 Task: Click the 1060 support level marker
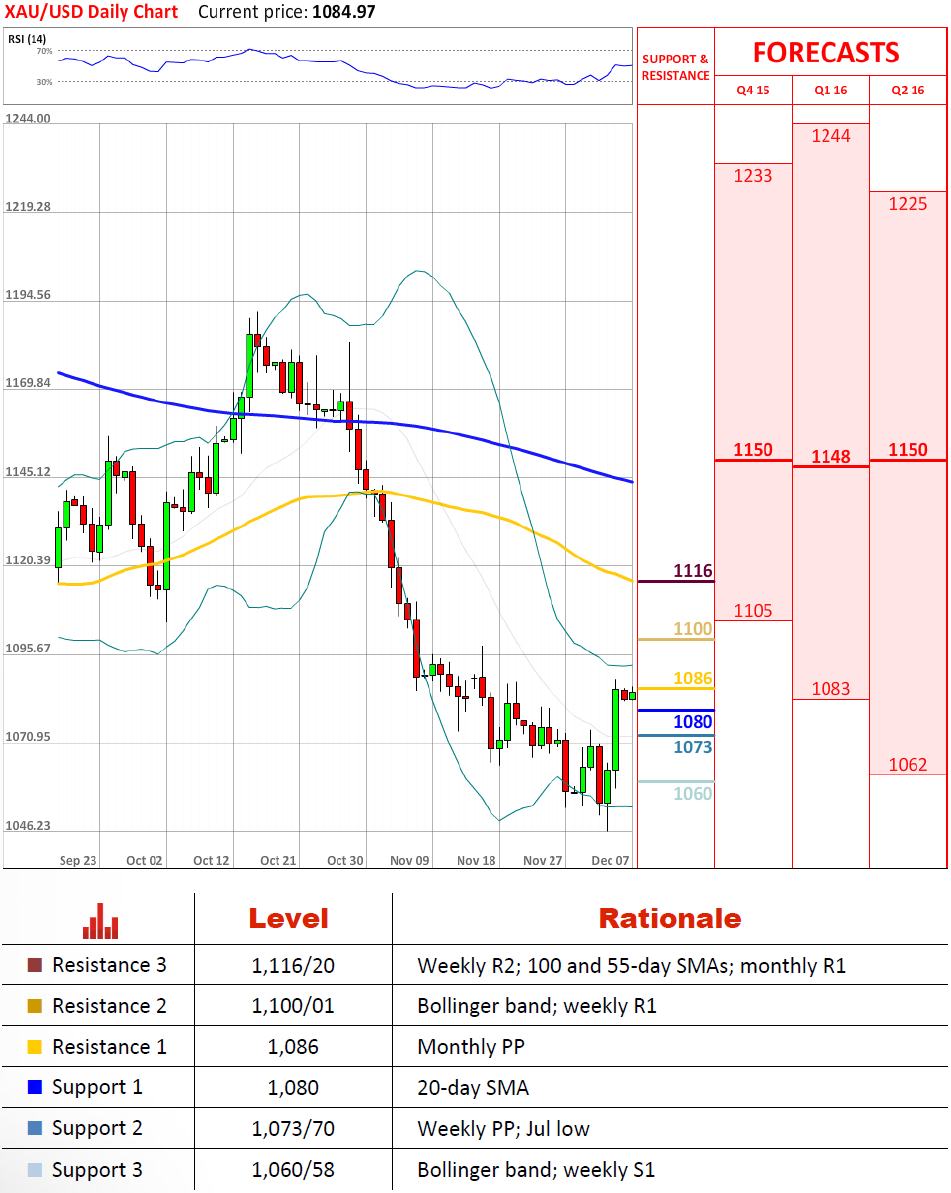[692, 794]
